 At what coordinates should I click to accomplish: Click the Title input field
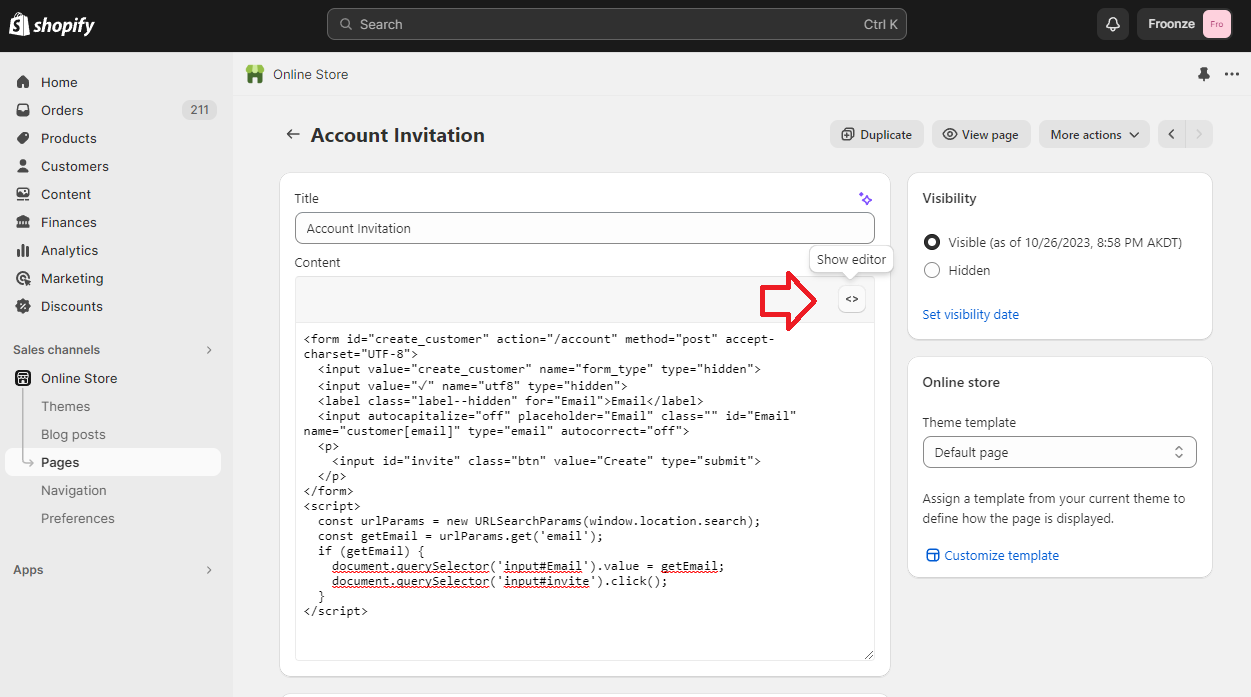tap(585, 228)
